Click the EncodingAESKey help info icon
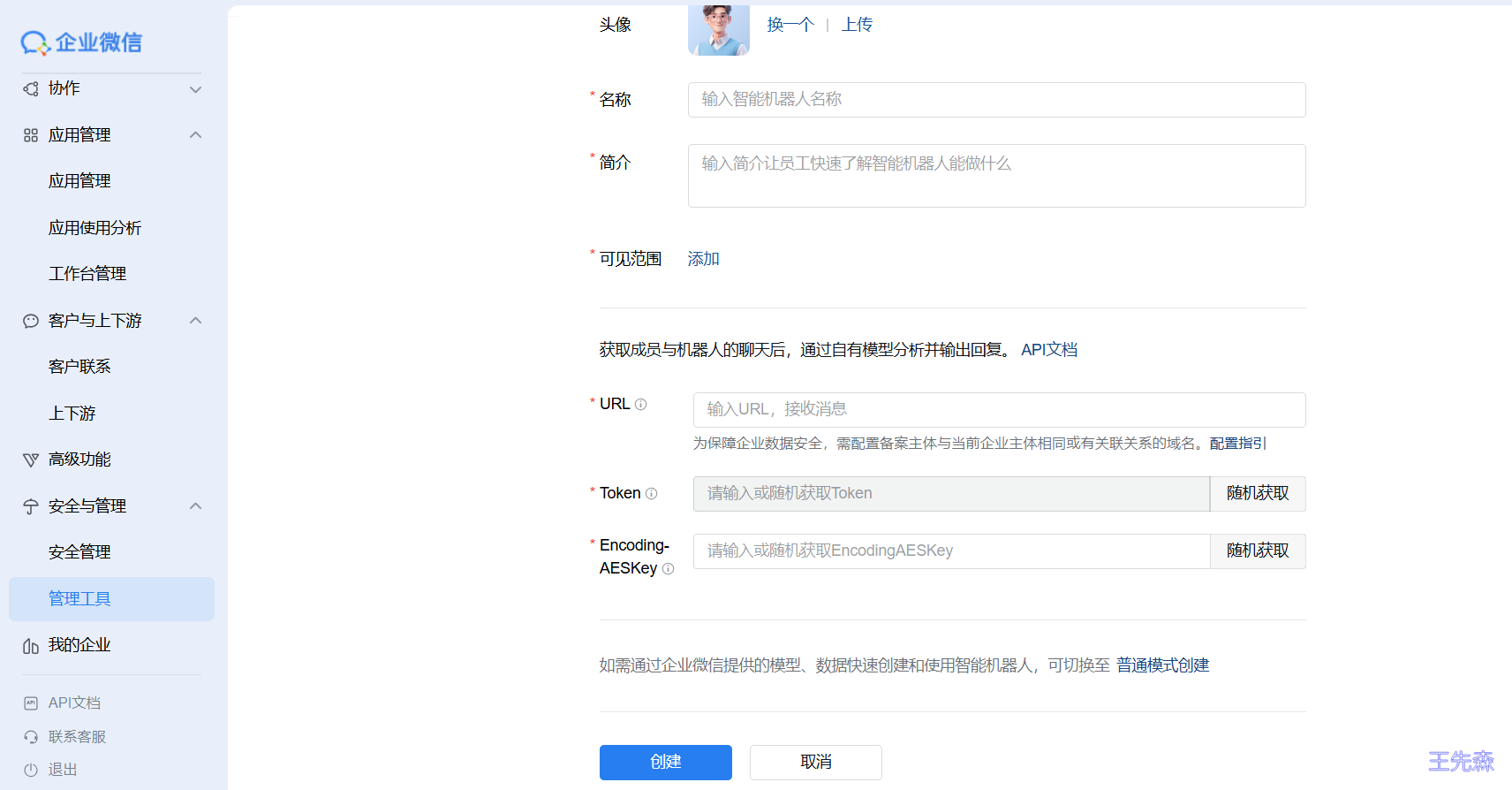 tap(669, 569)
